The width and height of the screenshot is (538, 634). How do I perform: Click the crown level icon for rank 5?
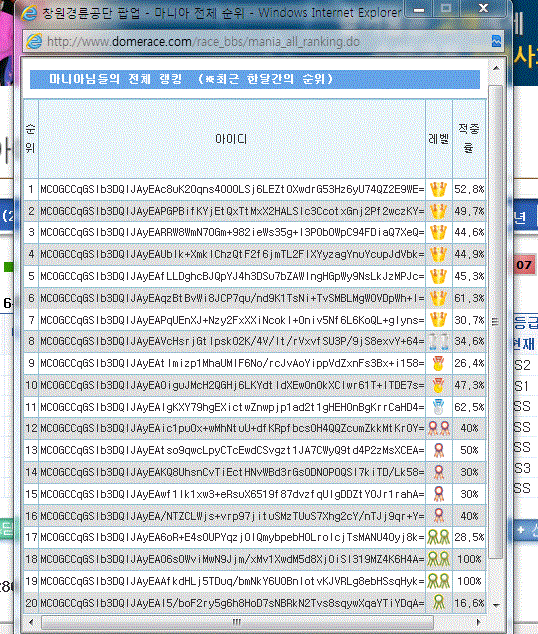pyautogui.click(x=438, y=276)
